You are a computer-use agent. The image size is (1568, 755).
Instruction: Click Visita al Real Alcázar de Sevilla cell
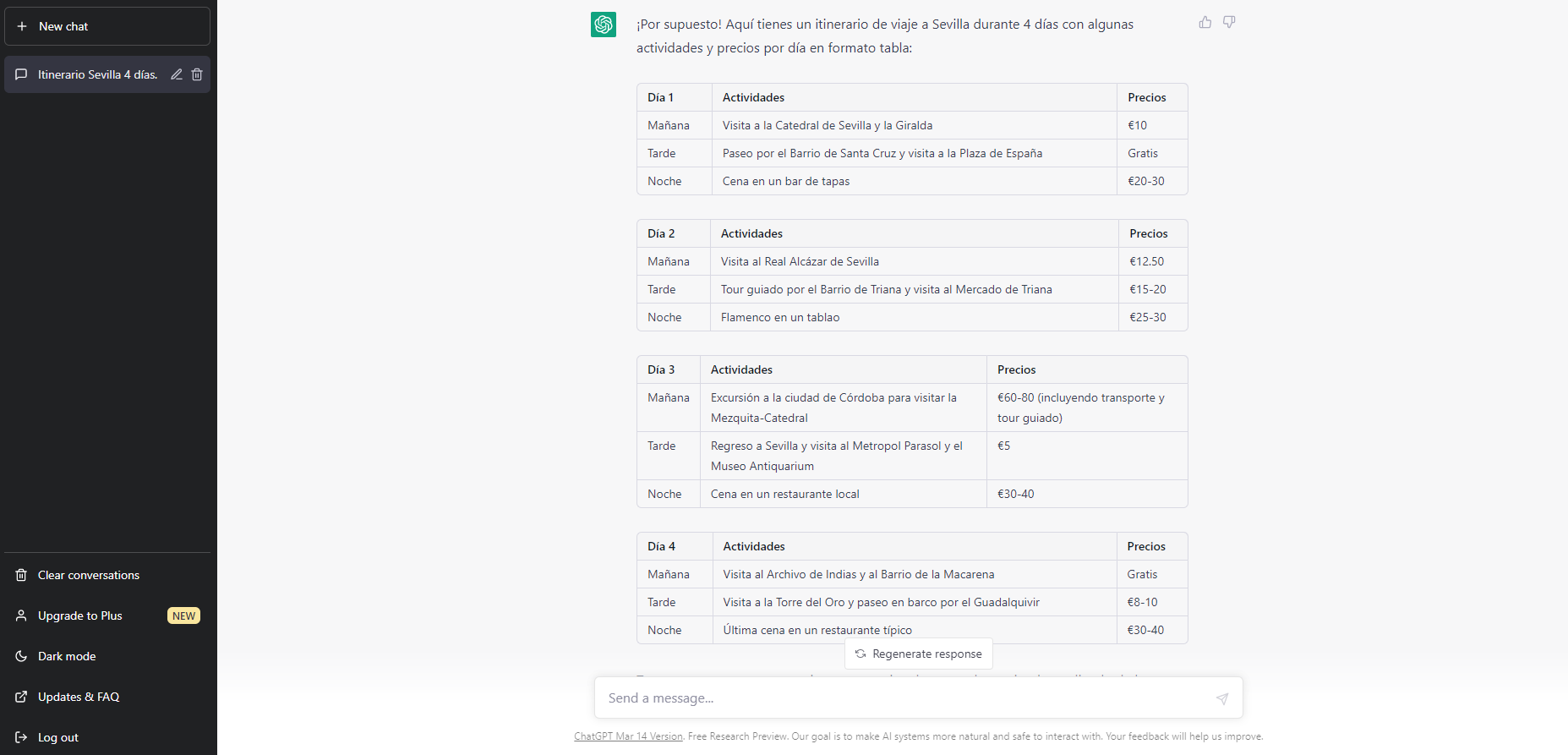pyautogui.click(x=915, y=261)
